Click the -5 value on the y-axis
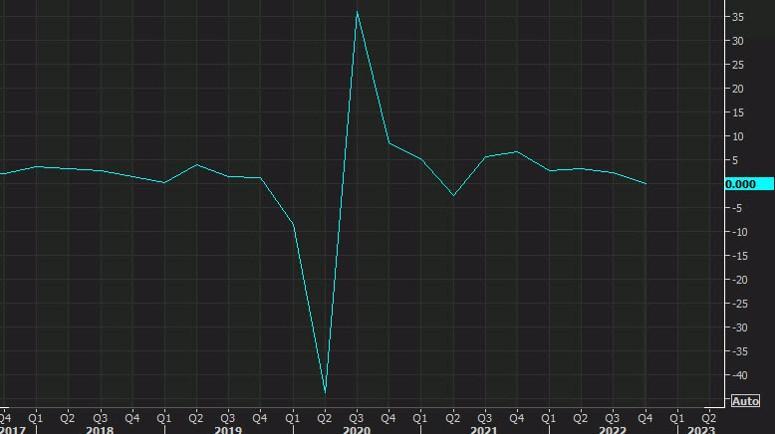The height and width of the screenshot is (434, 775). pyautogui.click(x=736, y=208)
